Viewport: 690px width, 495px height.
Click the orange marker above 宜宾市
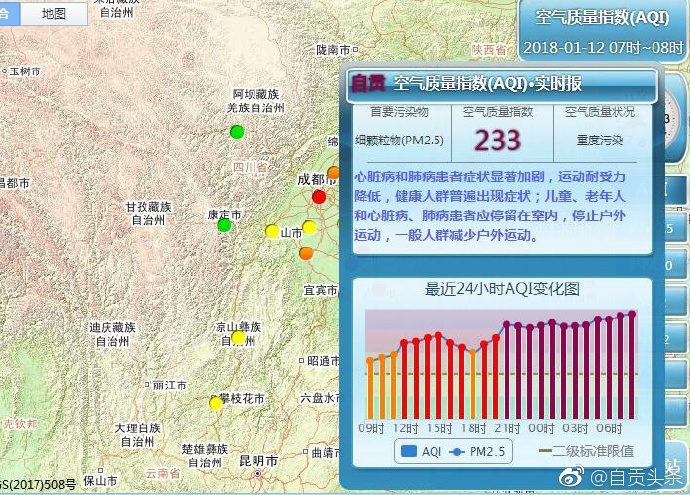point(306,253)
